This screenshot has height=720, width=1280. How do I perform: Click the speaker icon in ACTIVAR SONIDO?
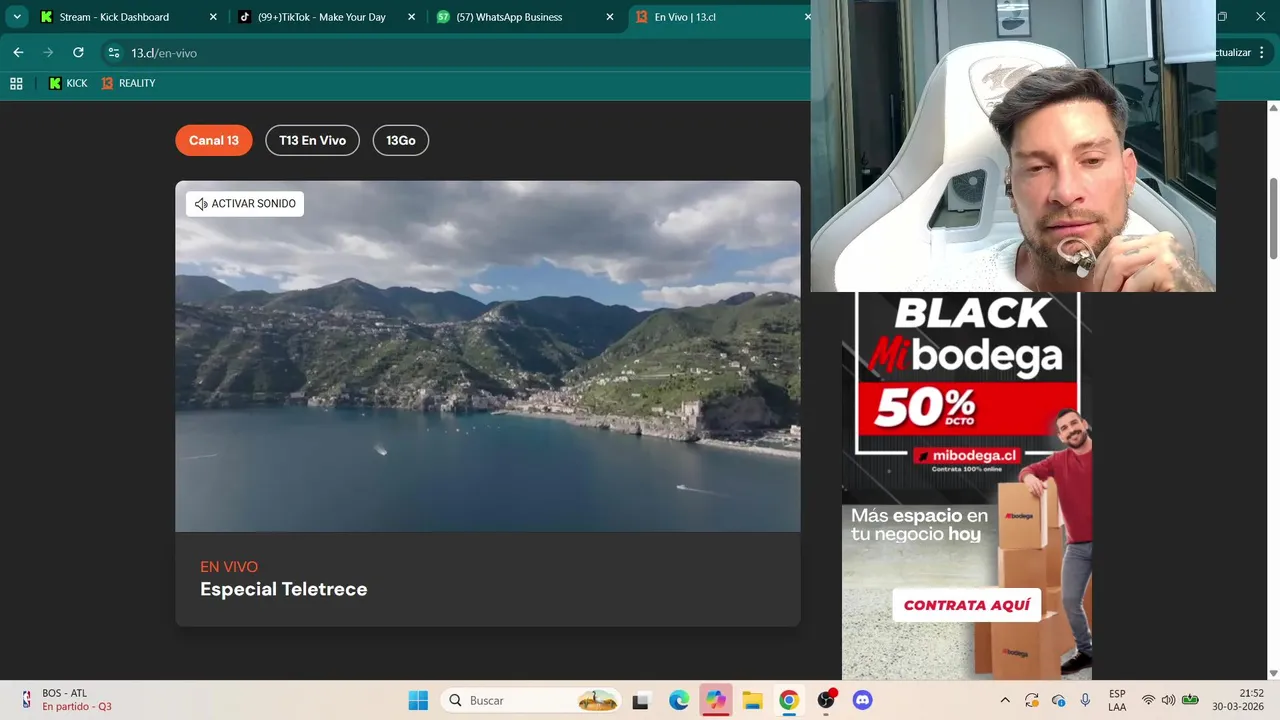coord(201,204)
